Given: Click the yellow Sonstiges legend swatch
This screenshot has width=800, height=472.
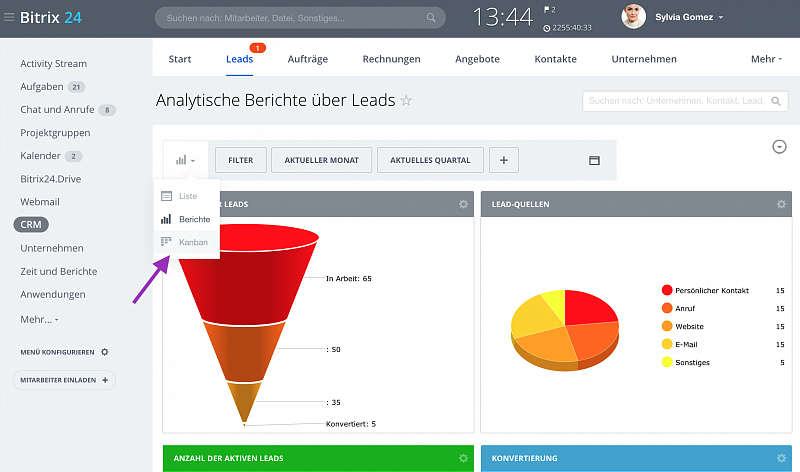Looking at the screenshot, I should click(x=667, y=362).
